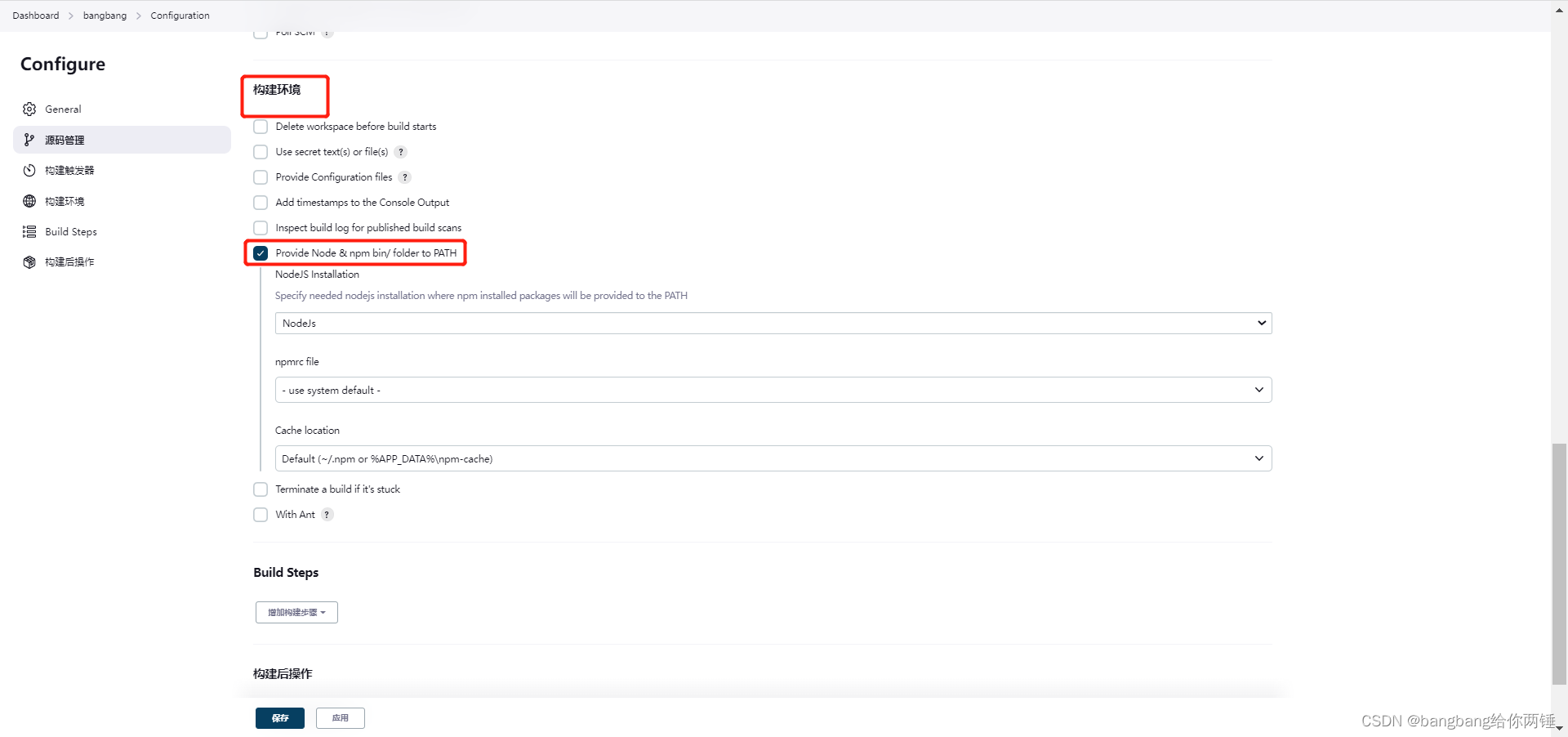Open help for Provide Configuration files
Image resolution: width=1568 pixels, height=737 pixels.
[405, 177]
